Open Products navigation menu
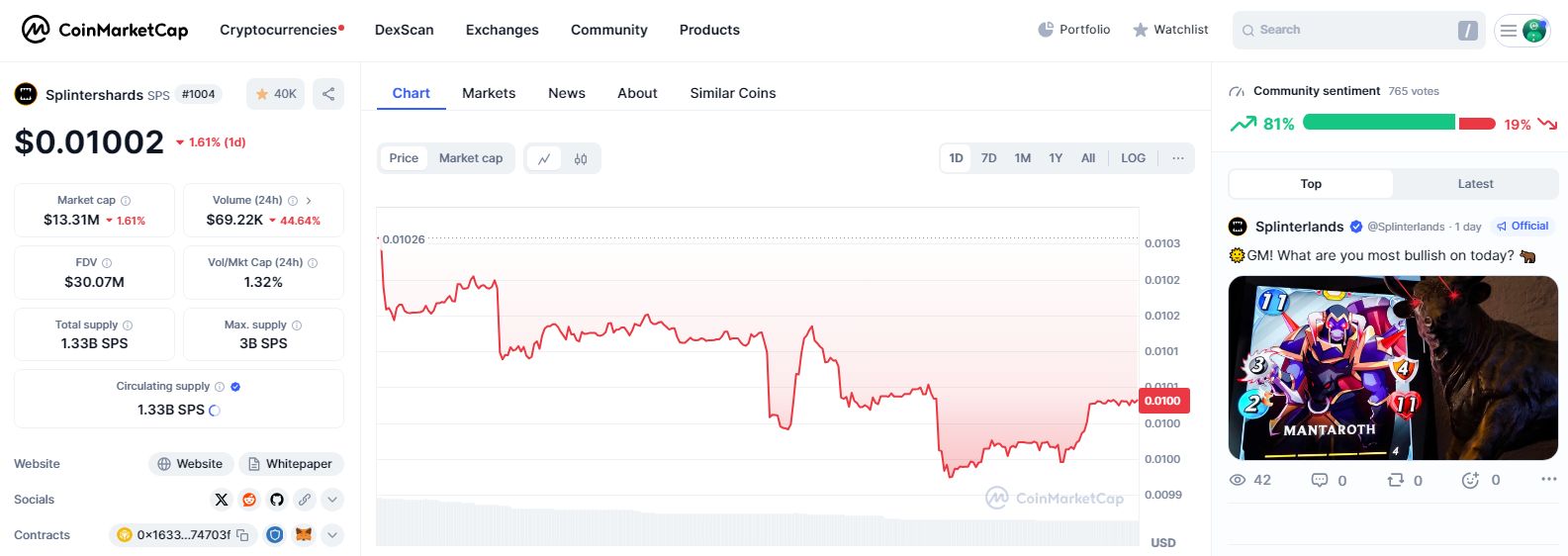The height and width of the screenshot is (556, 1568). click(x=709, y=30)
